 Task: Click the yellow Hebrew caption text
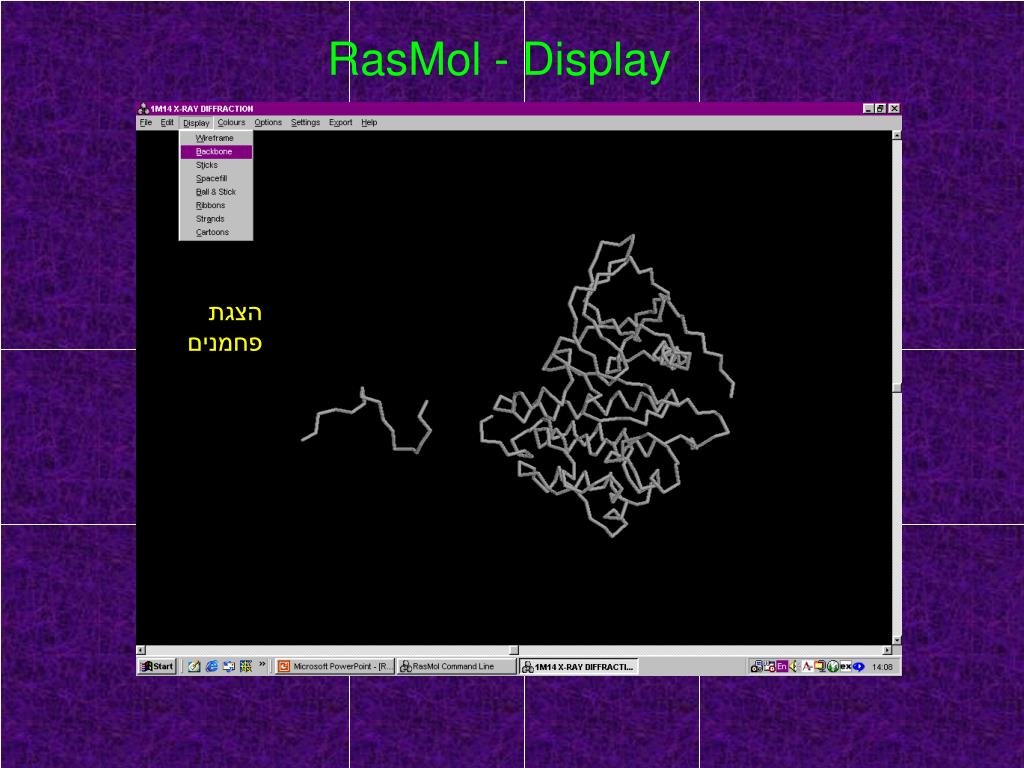(x=225, y=327)
